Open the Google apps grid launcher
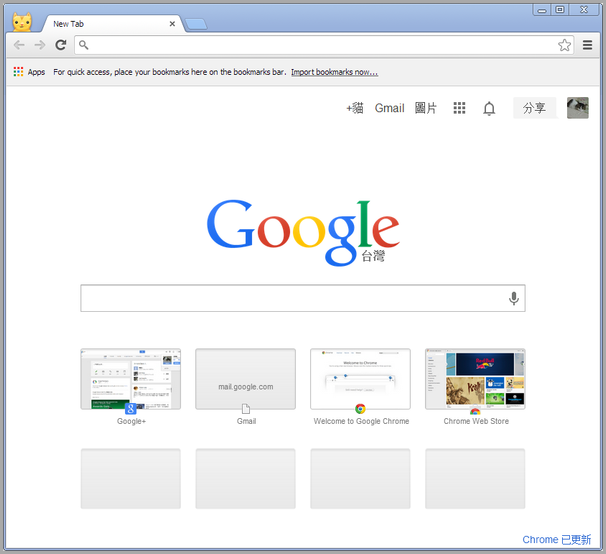606x554 pixels. tap(459, 108)
